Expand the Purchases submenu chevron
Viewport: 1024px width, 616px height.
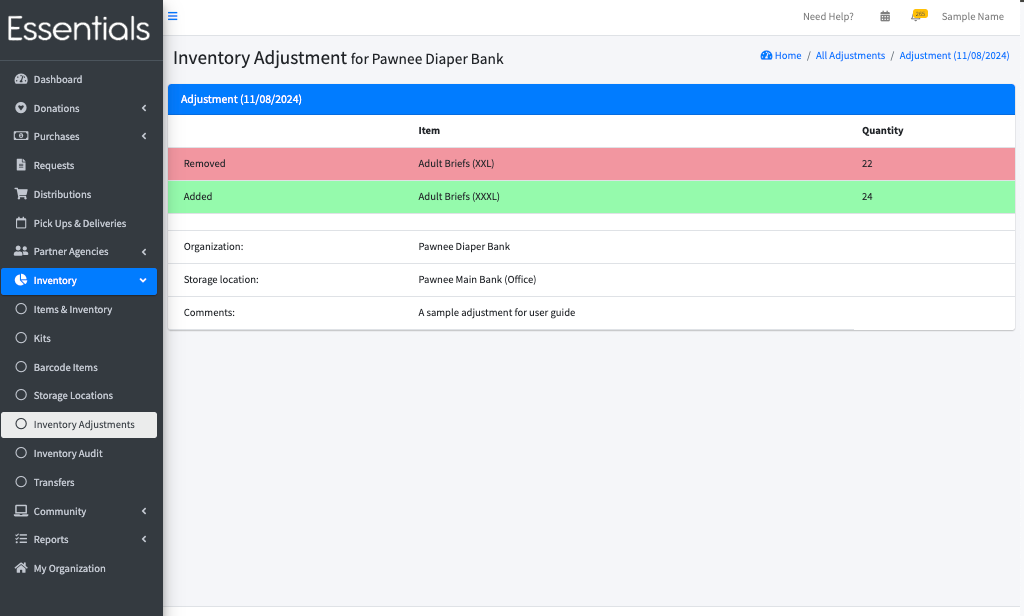[144, 136]
